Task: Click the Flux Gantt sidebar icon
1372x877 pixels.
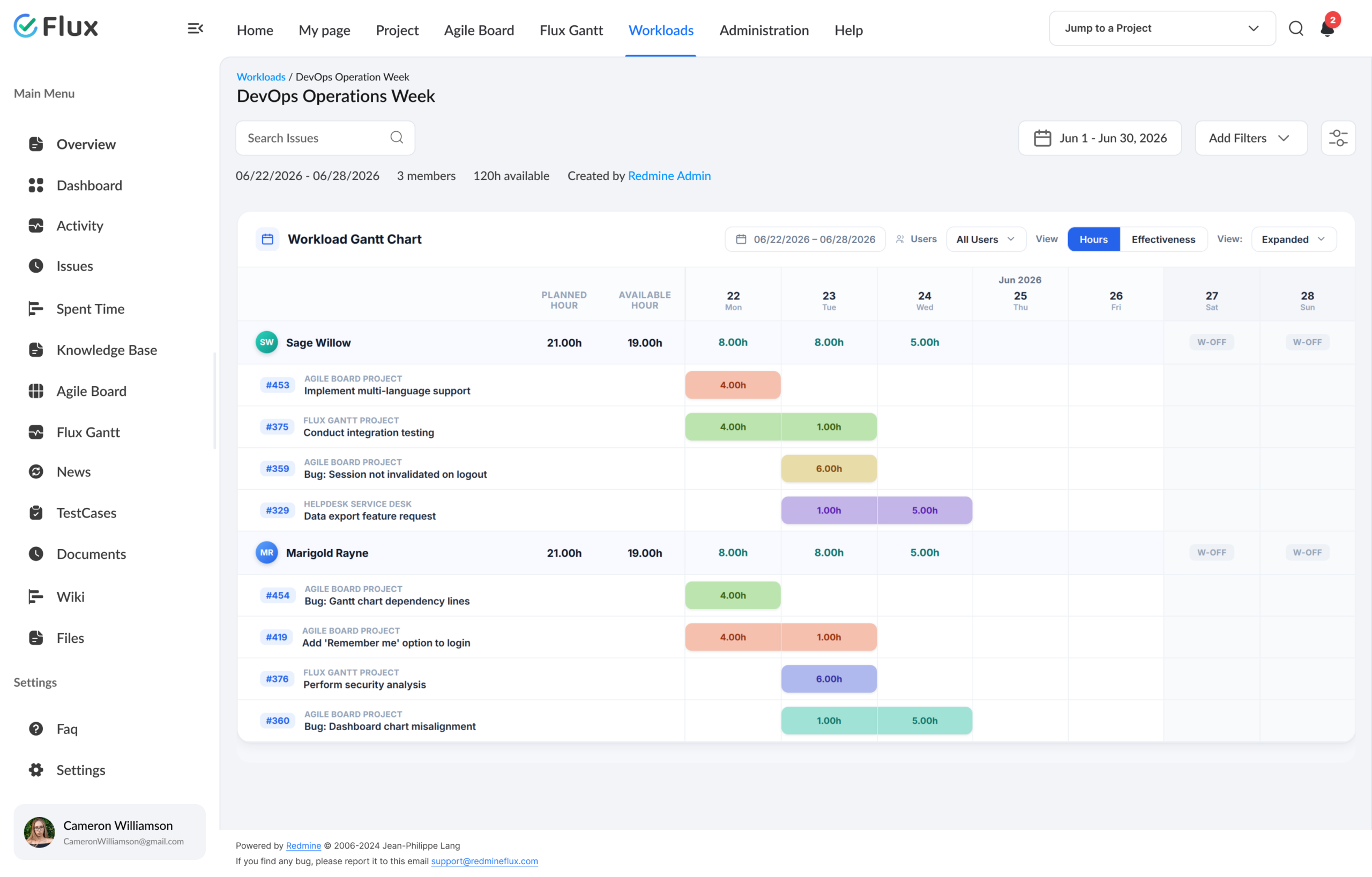Action: coord(36,432)
